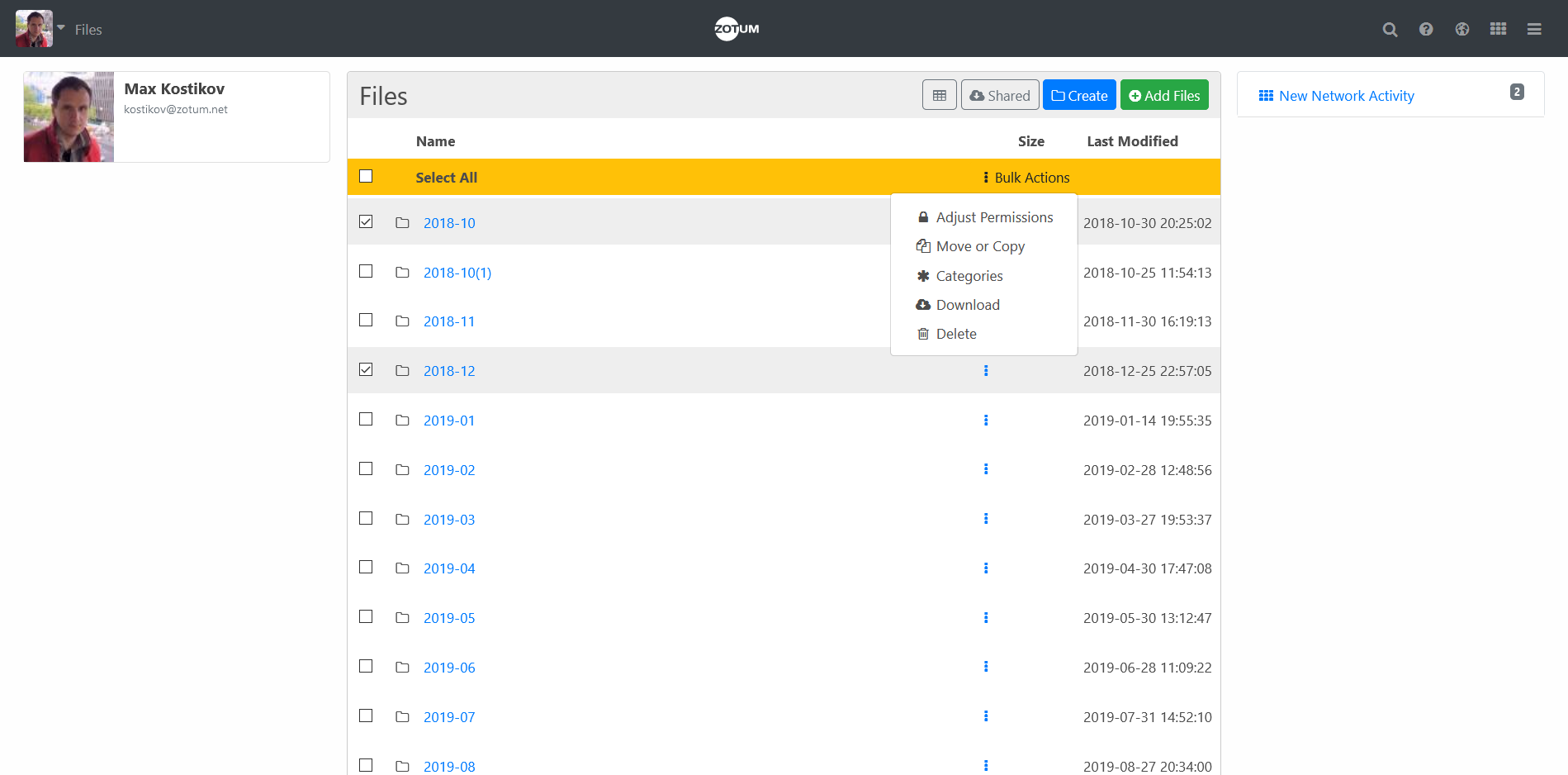Open the apps grid icon in navbar
1568x775 pixels.
click(1498, 30)
